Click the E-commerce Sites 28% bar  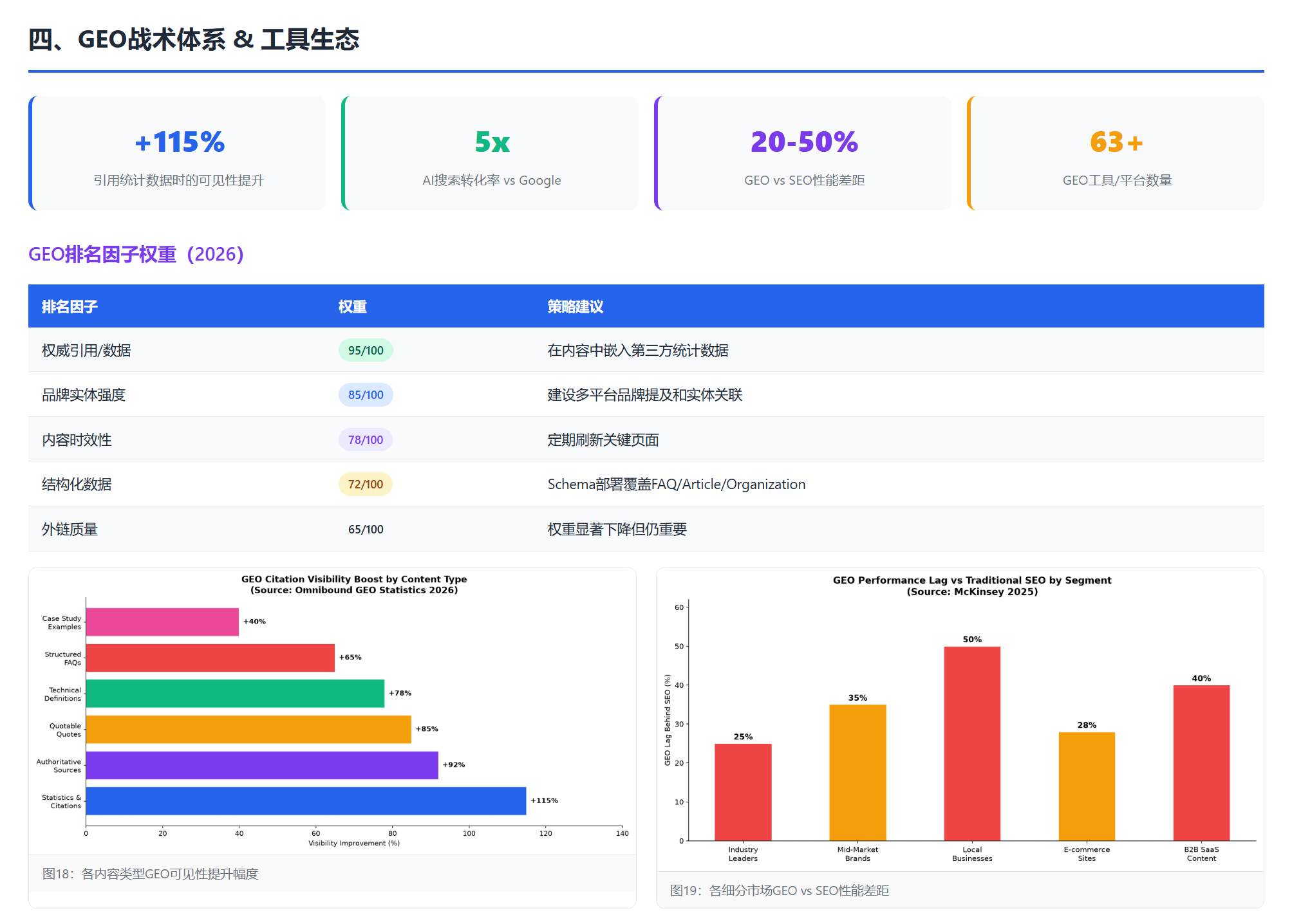point(1087,786)
